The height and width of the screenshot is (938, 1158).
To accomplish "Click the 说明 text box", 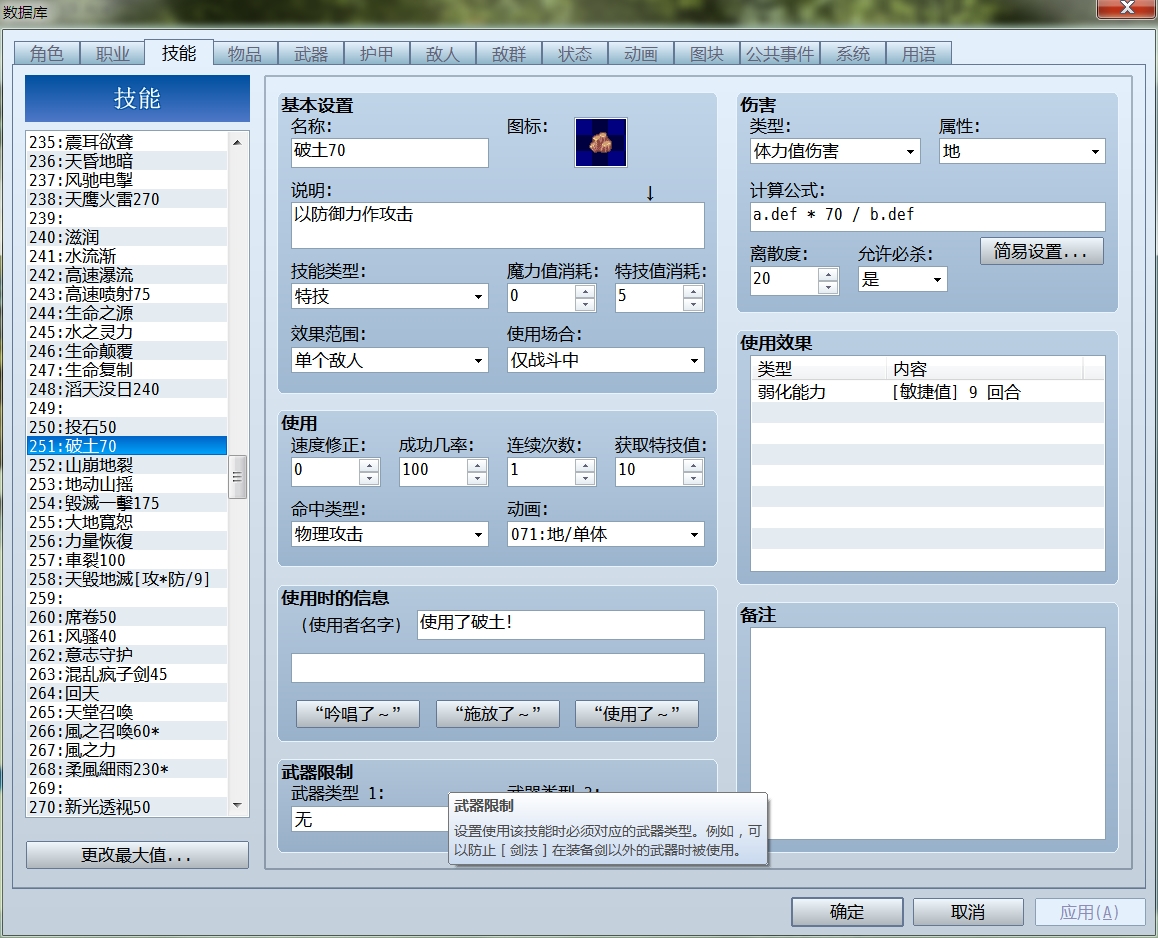I will (x=497, y=225).
